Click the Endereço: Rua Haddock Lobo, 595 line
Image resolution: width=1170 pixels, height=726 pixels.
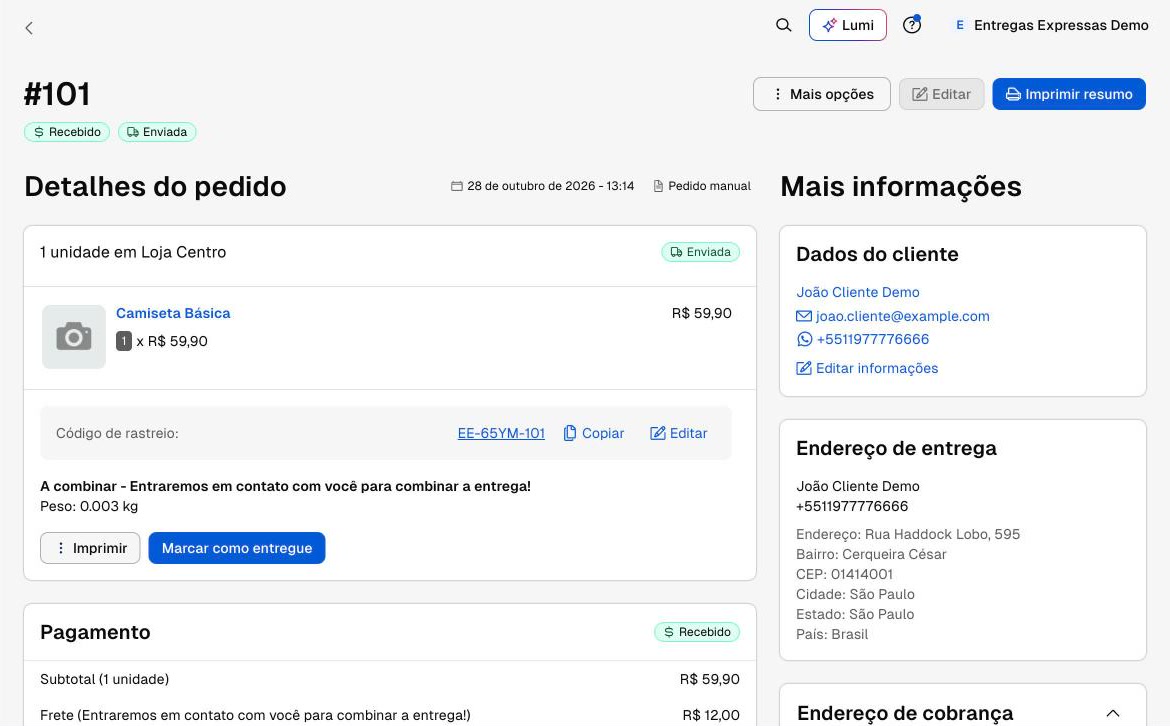click(x=907, y=534)
